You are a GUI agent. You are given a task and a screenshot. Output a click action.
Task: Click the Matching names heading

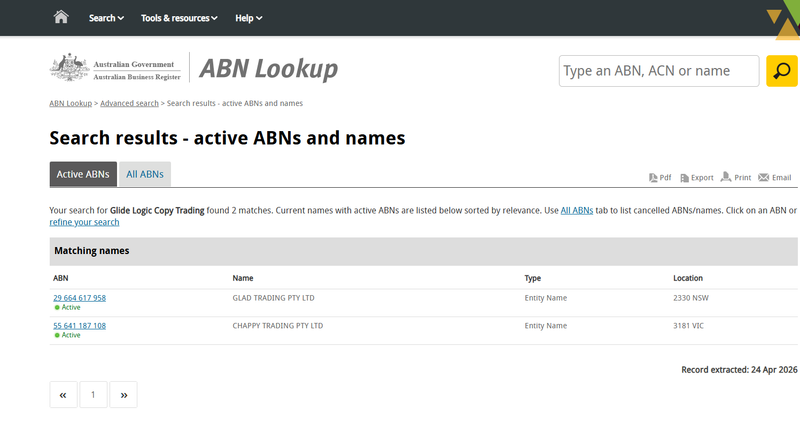(92, 251)
